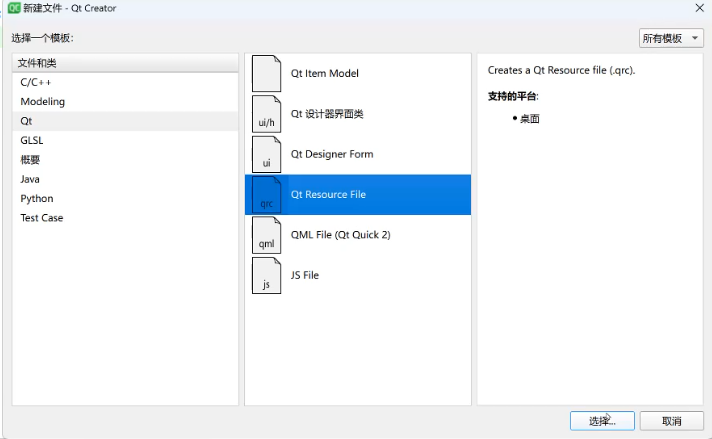Screen dimensions: 712x439
Task: Choose the JS File template
Action: pos(358,276)
